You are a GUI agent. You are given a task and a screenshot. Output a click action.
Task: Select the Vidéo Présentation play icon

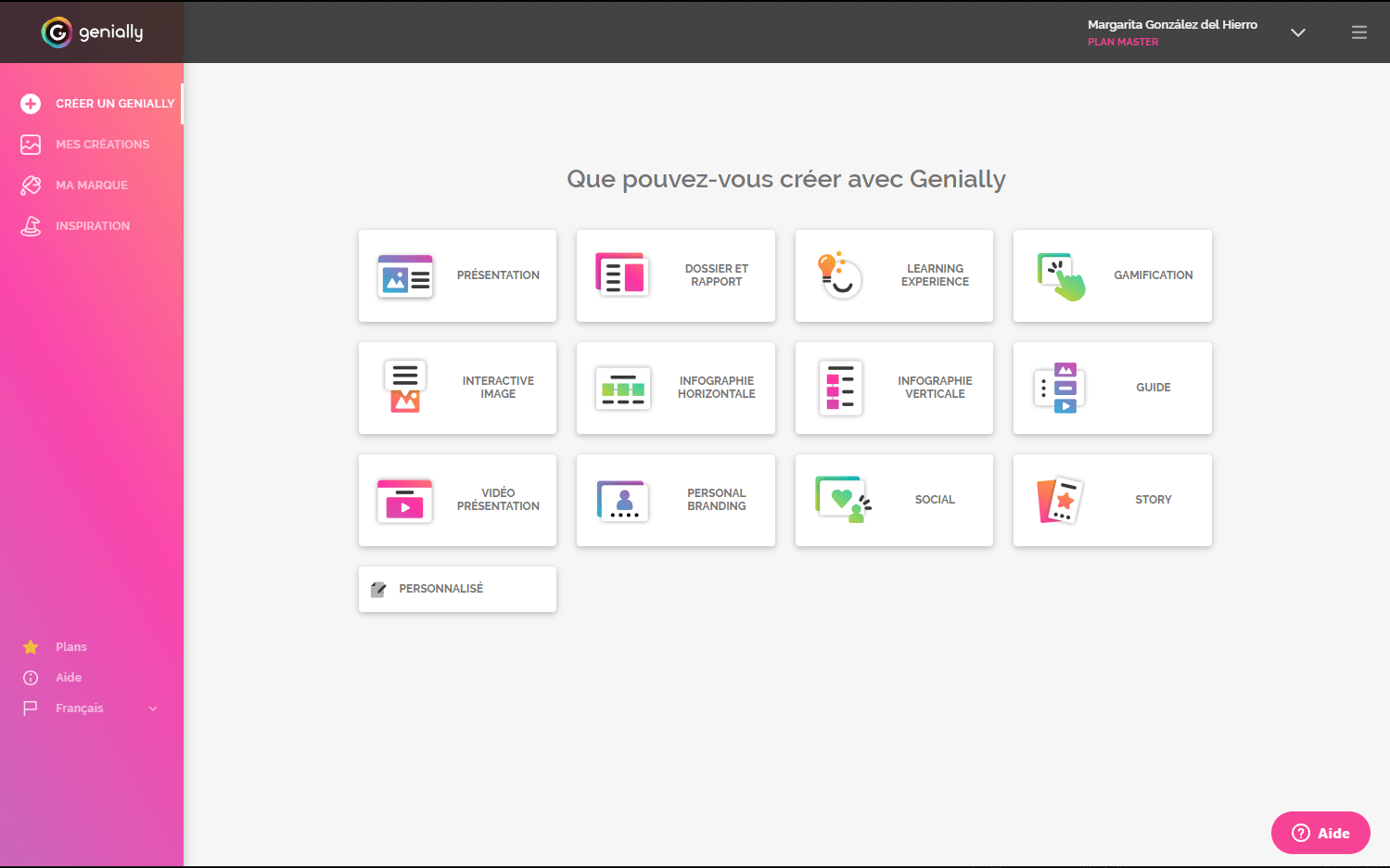pyautogui.click(x=404, y=500)
